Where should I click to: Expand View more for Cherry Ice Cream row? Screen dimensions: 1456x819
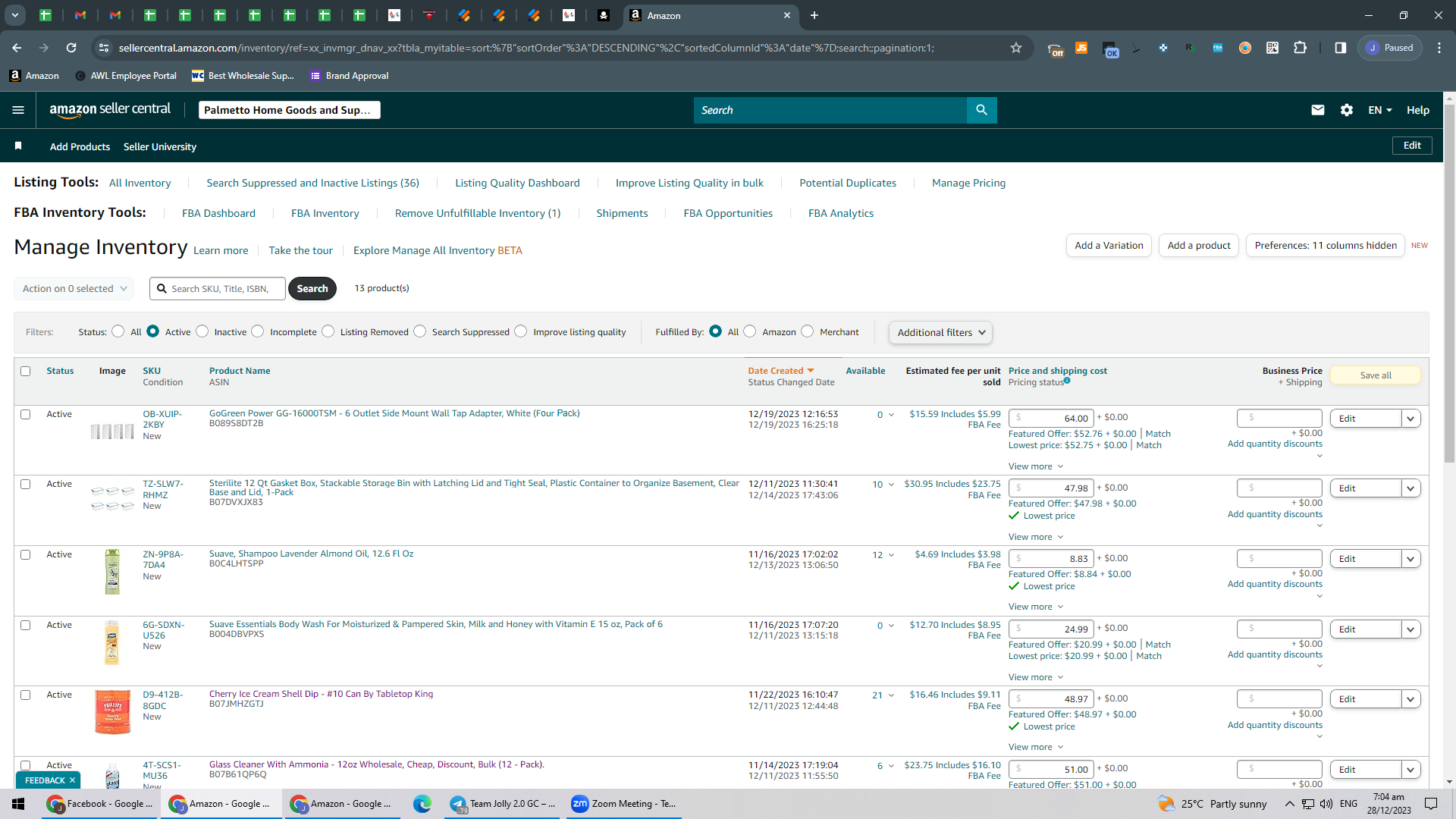1036,747
